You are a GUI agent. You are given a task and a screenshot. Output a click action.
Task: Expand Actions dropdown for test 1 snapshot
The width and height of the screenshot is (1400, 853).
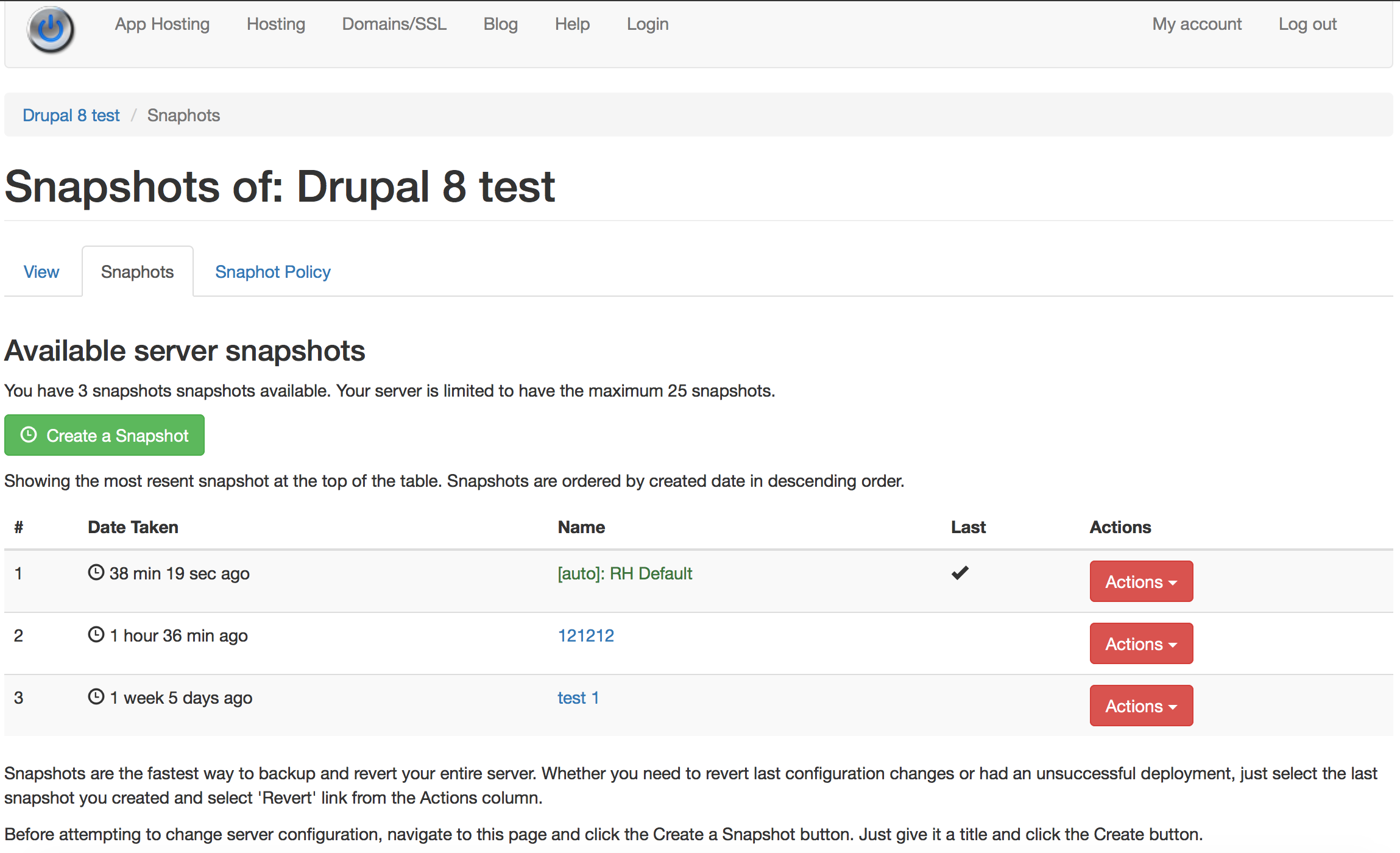pos(1141,706)
